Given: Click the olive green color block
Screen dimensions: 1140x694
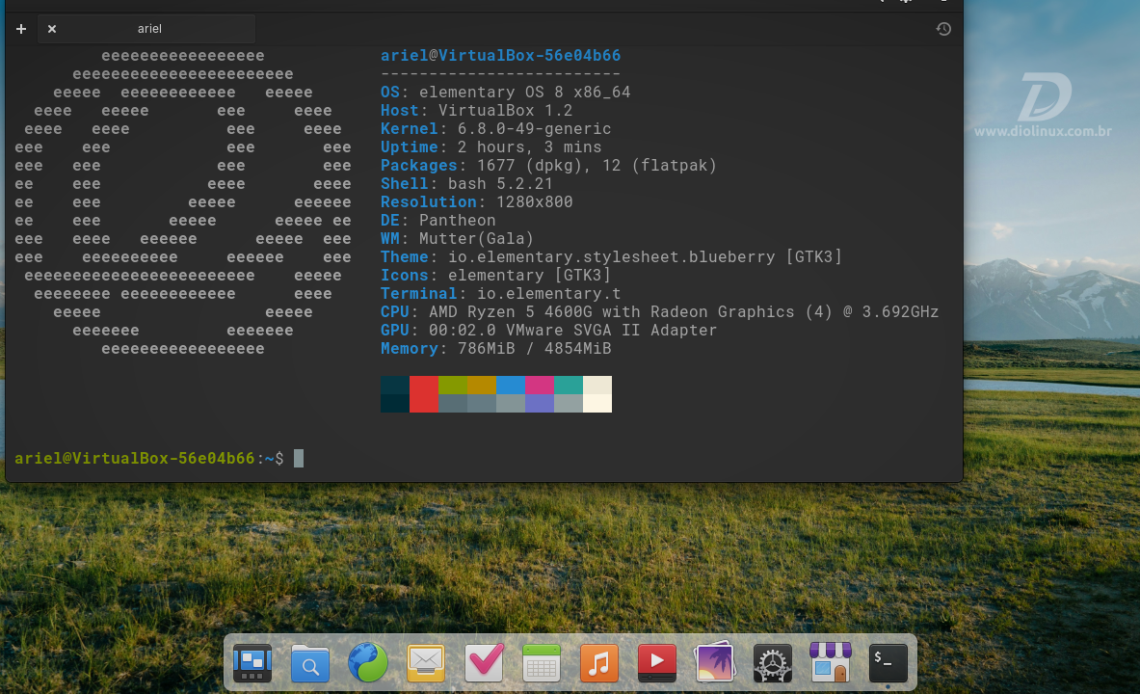Looking at the screenshot, I should [x=453, y=385].
